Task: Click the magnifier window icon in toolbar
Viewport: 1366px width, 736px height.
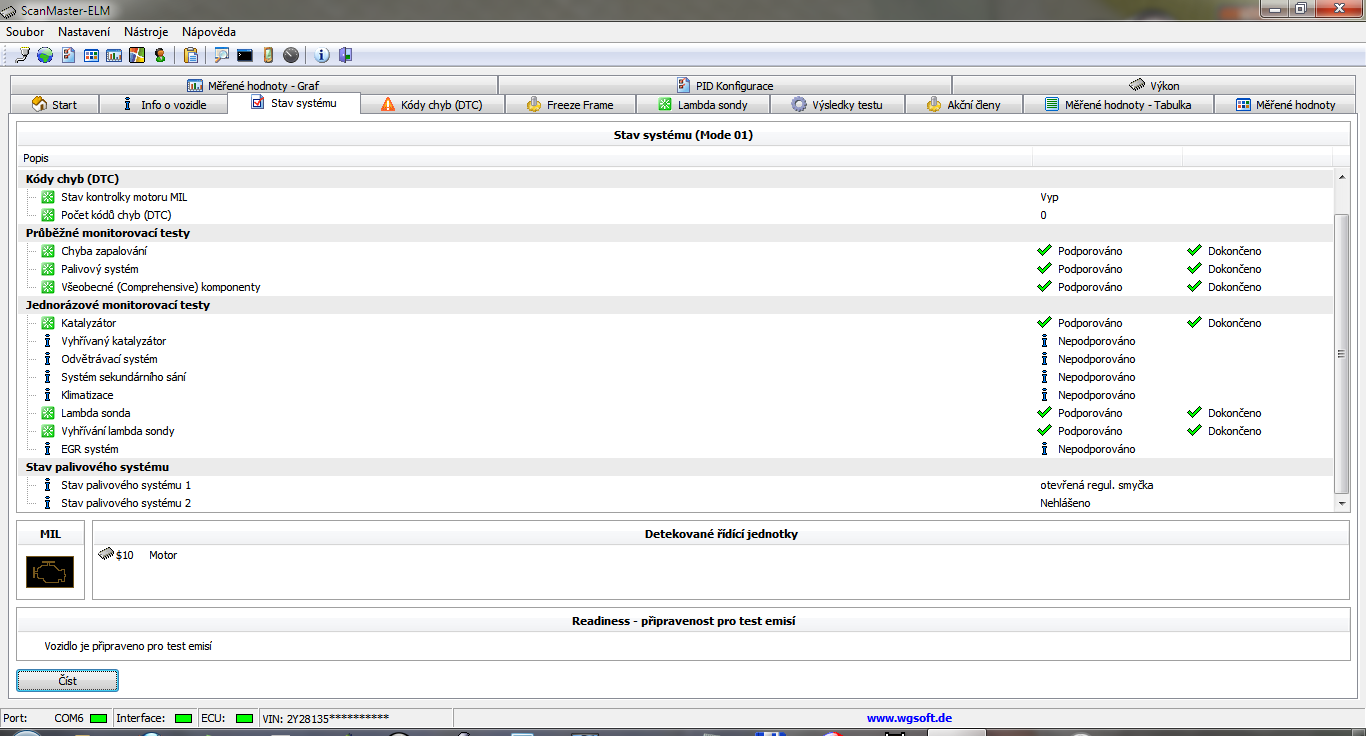Action: (221, 56)
